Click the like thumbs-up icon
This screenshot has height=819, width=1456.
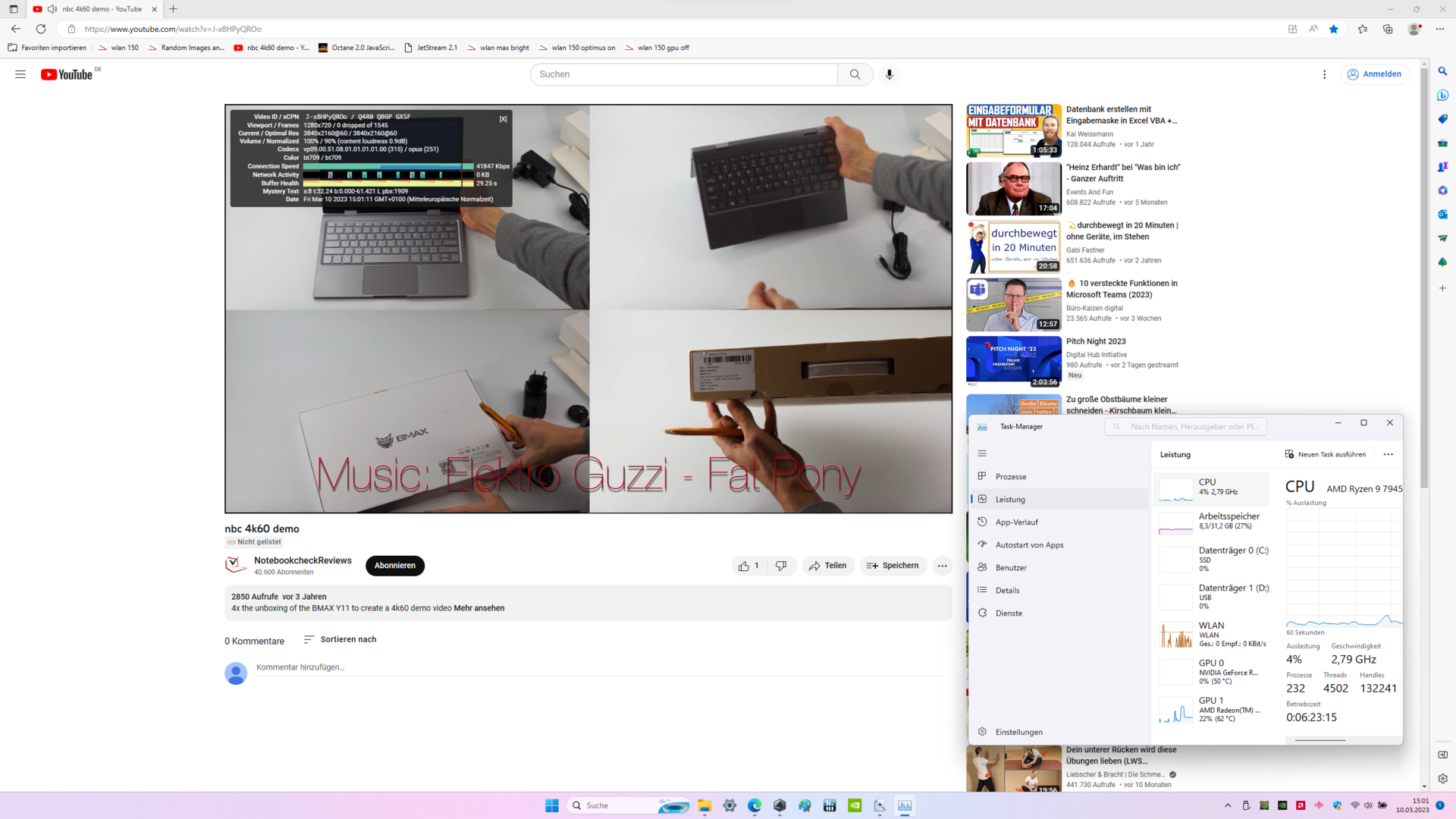pyautogui.click(x=744, y=566)
